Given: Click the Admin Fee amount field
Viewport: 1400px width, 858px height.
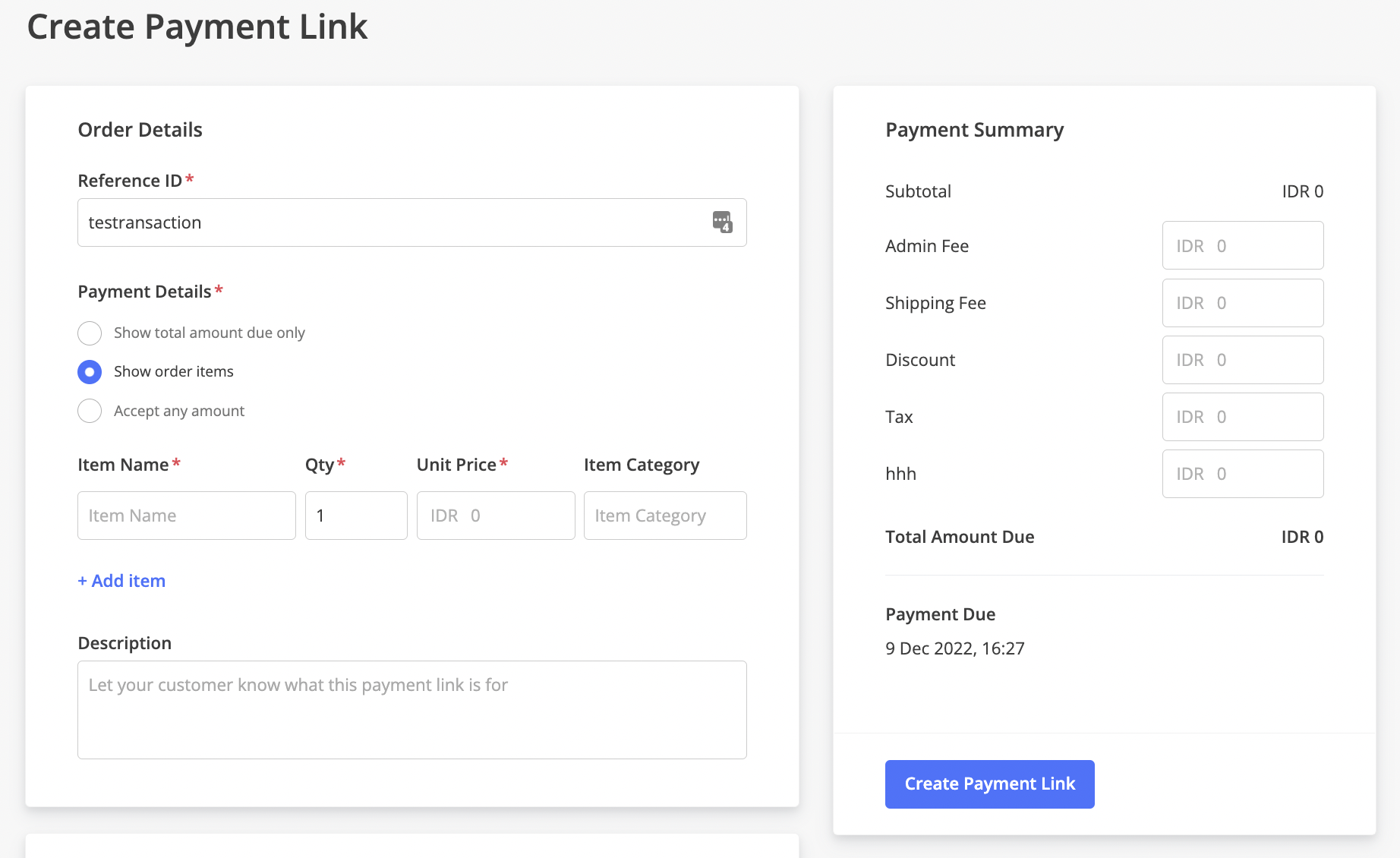Looking at the screenshot, I should pyautogui.click(x=1243, y=246).
